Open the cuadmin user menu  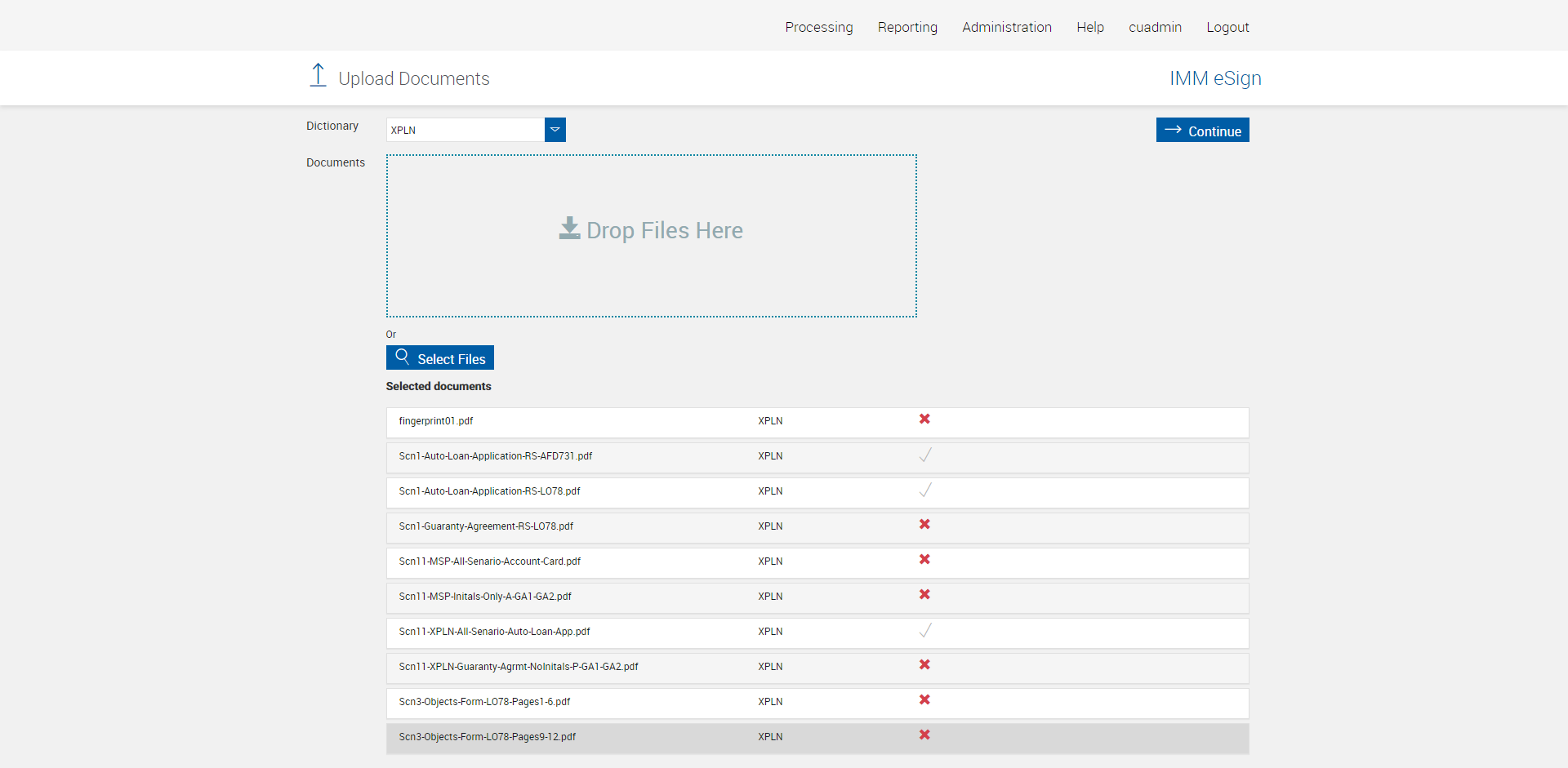(x=1155, y=27)
